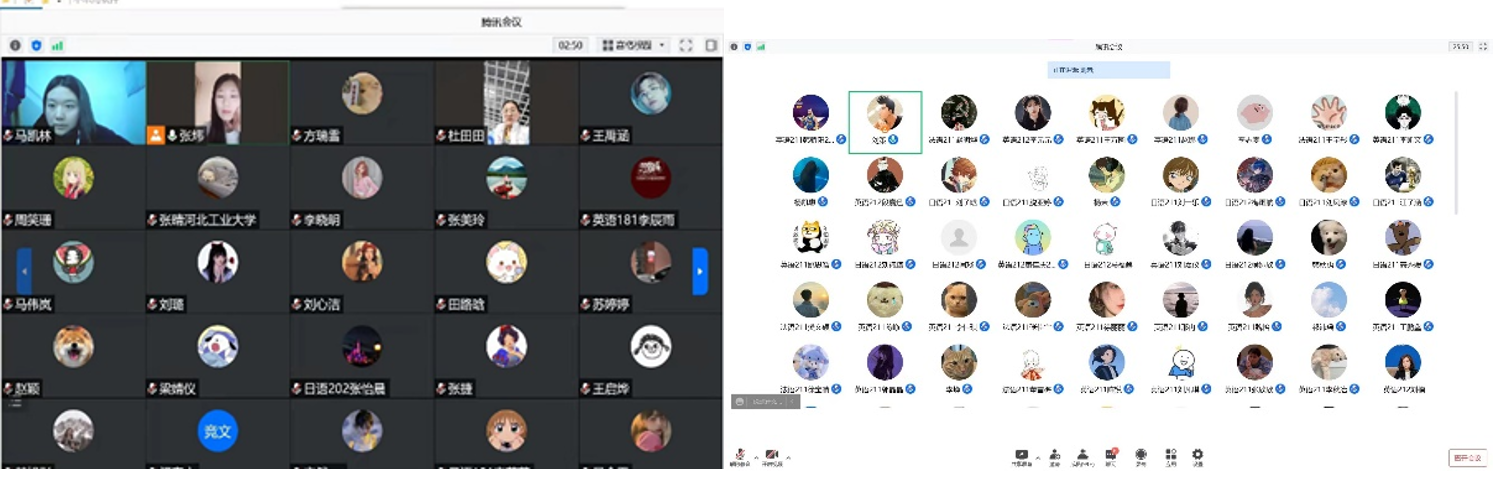The height and width of the screenshot is (479, 1496).
Task: Select the green-highlighted participant in right window
Action: (885, 122)
